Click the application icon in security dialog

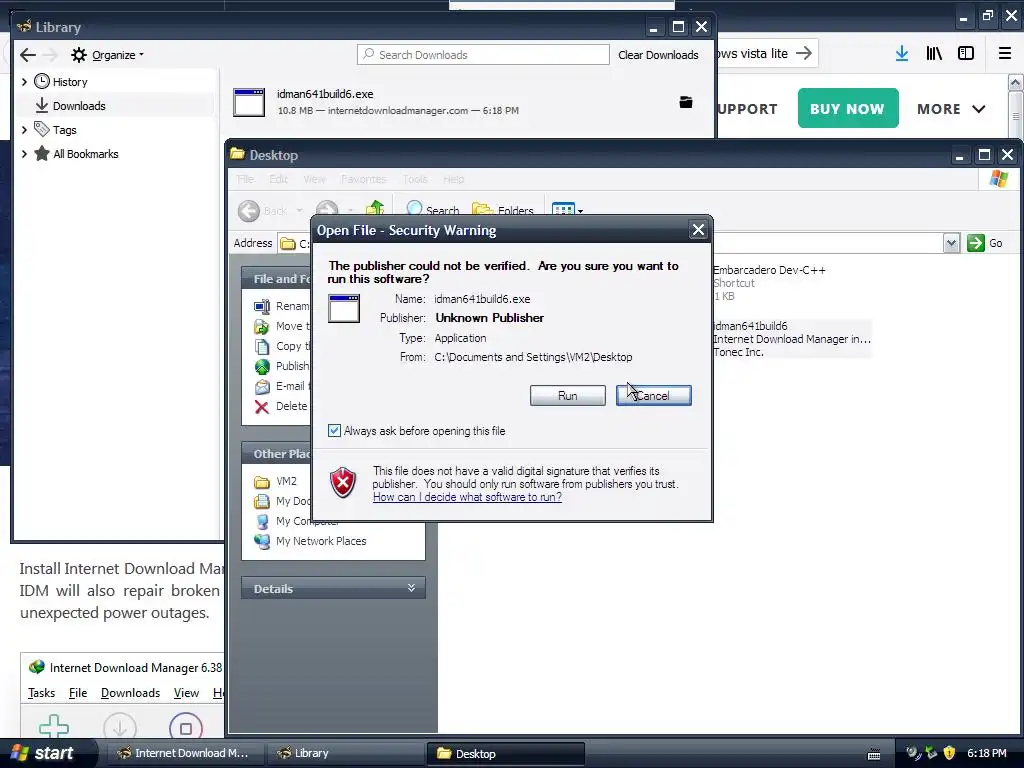[344, 308]
